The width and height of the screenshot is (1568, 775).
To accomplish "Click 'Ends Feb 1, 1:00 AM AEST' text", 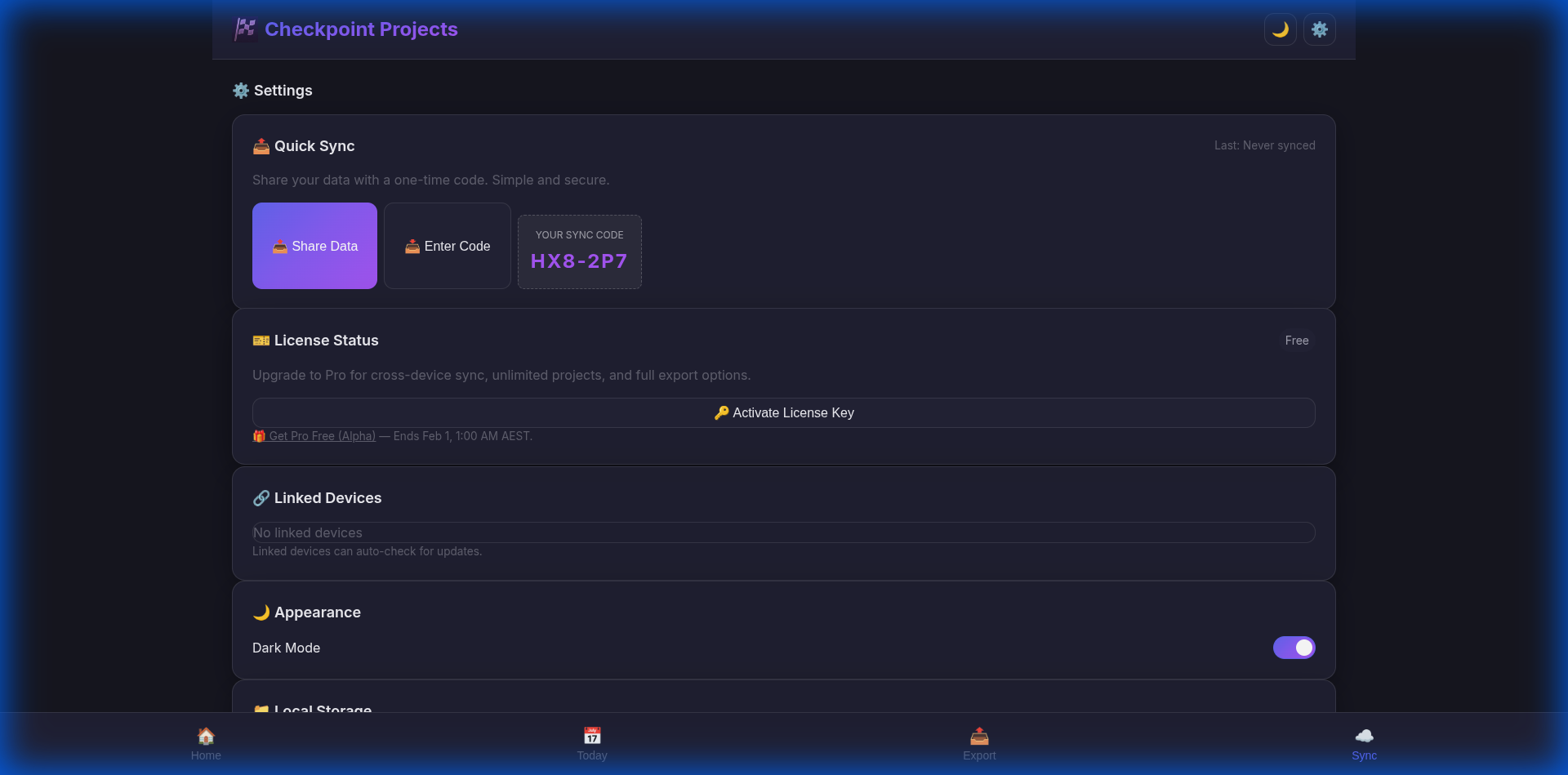I will (462, 436).
